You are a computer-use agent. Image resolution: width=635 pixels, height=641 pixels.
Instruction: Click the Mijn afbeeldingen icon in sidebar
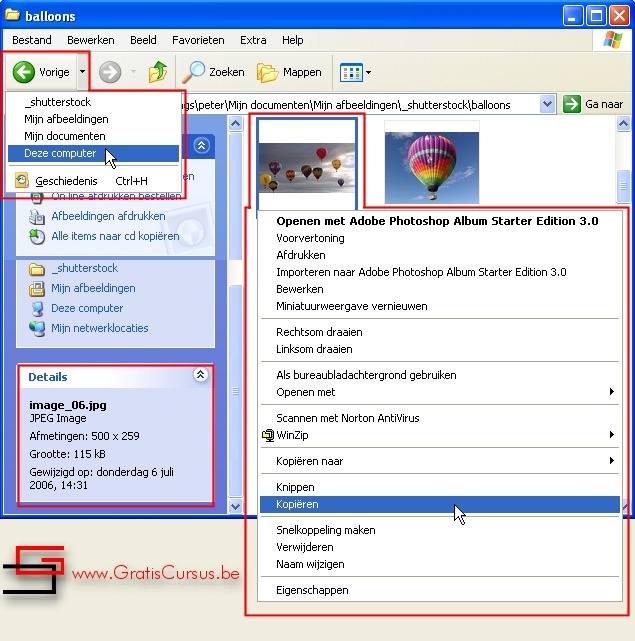point(37,289)
